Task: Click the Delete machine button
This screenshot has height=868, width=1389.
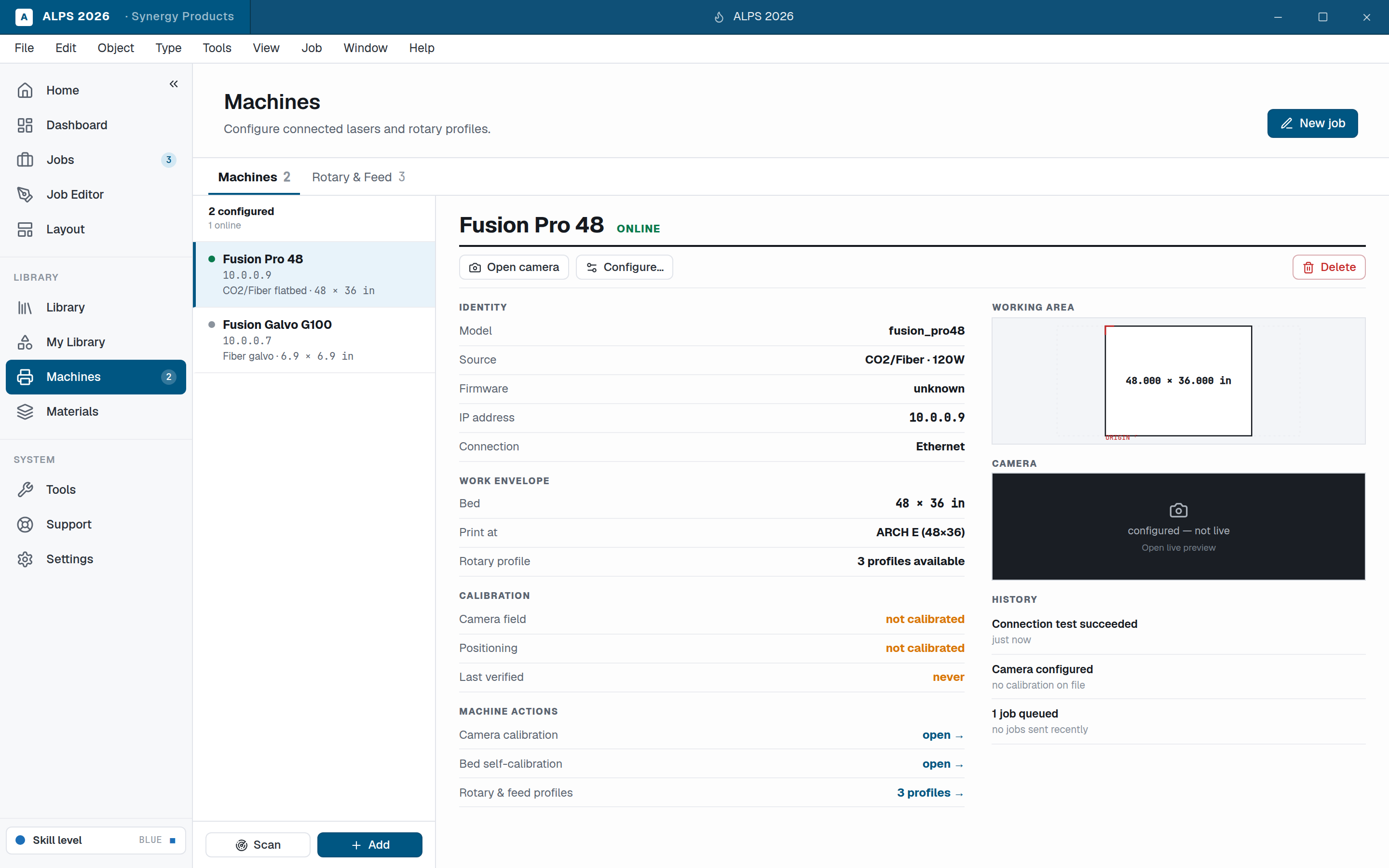Action: pyautogui.click(x=1329, y=267)
